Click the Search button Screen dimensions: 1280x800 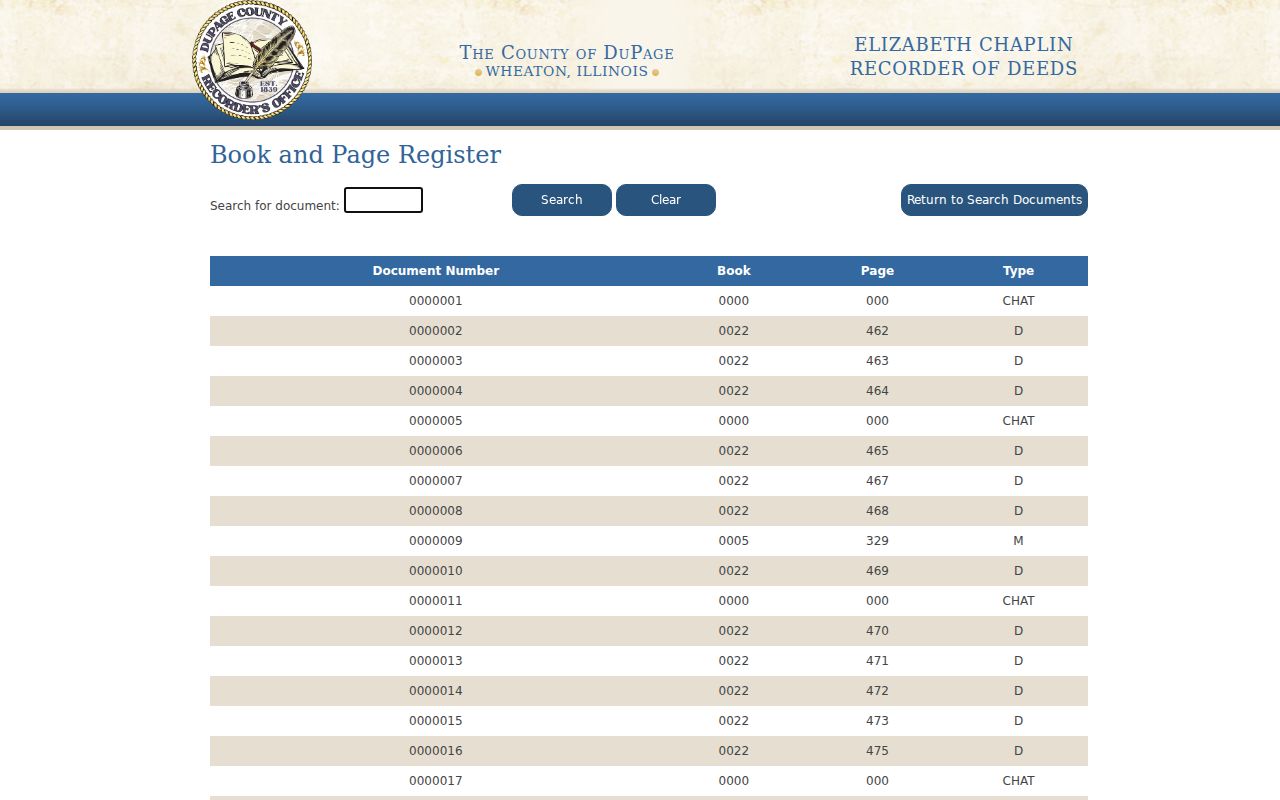tap(562, 200)
